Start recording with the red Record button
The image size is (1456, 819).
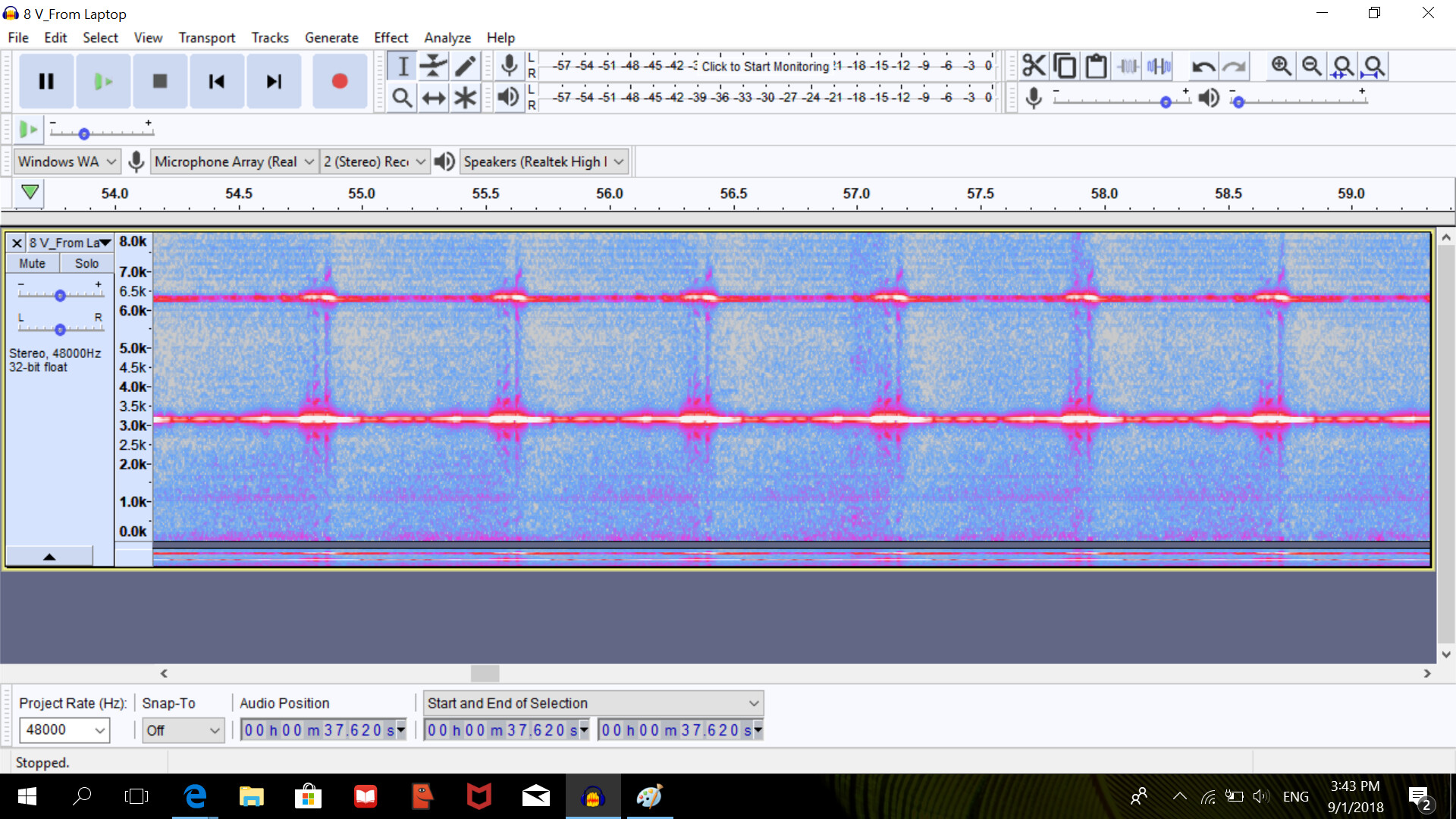point(340,81)
